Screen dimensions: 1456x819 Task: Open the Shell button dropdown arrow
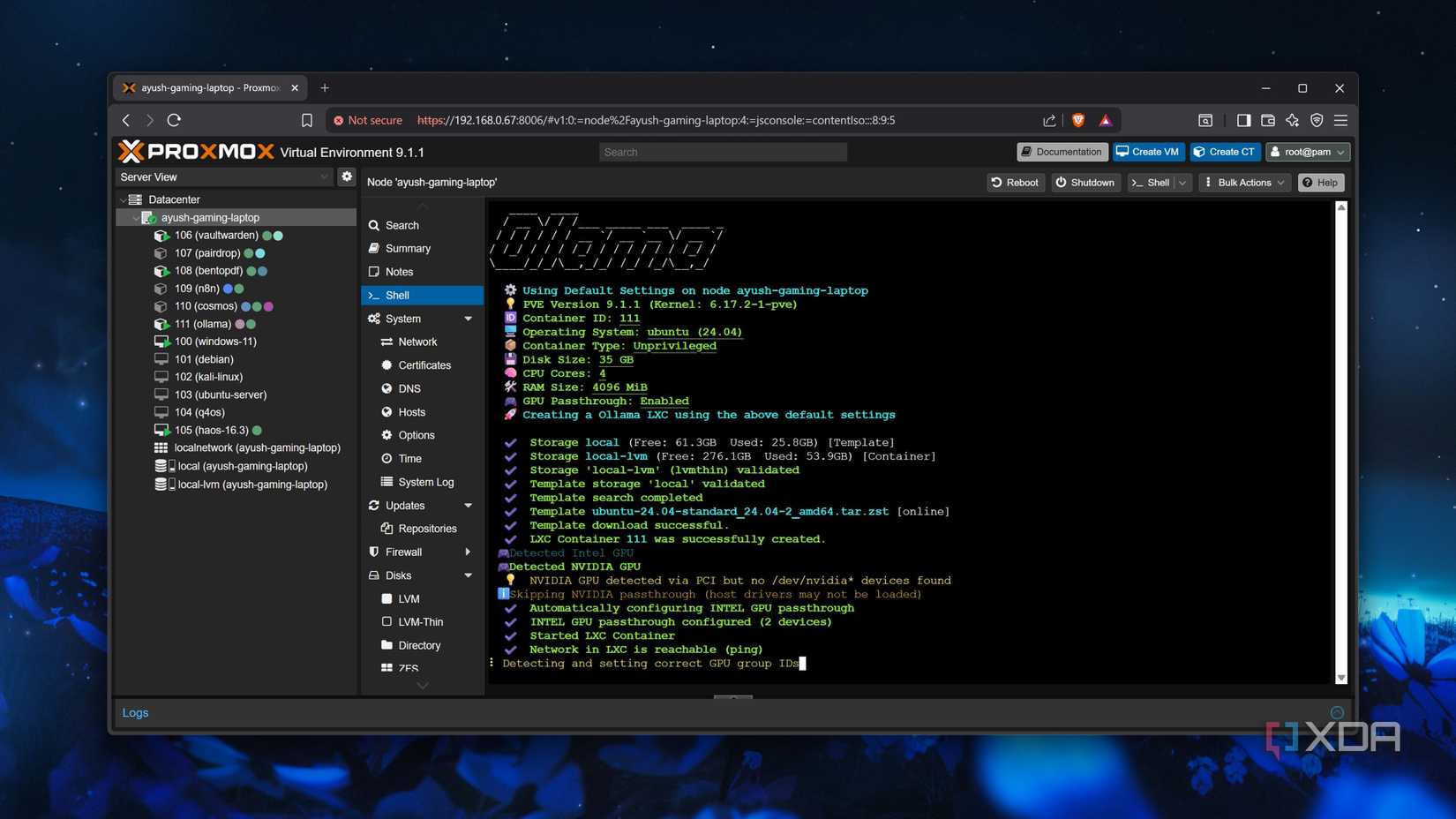point(1182,183)
